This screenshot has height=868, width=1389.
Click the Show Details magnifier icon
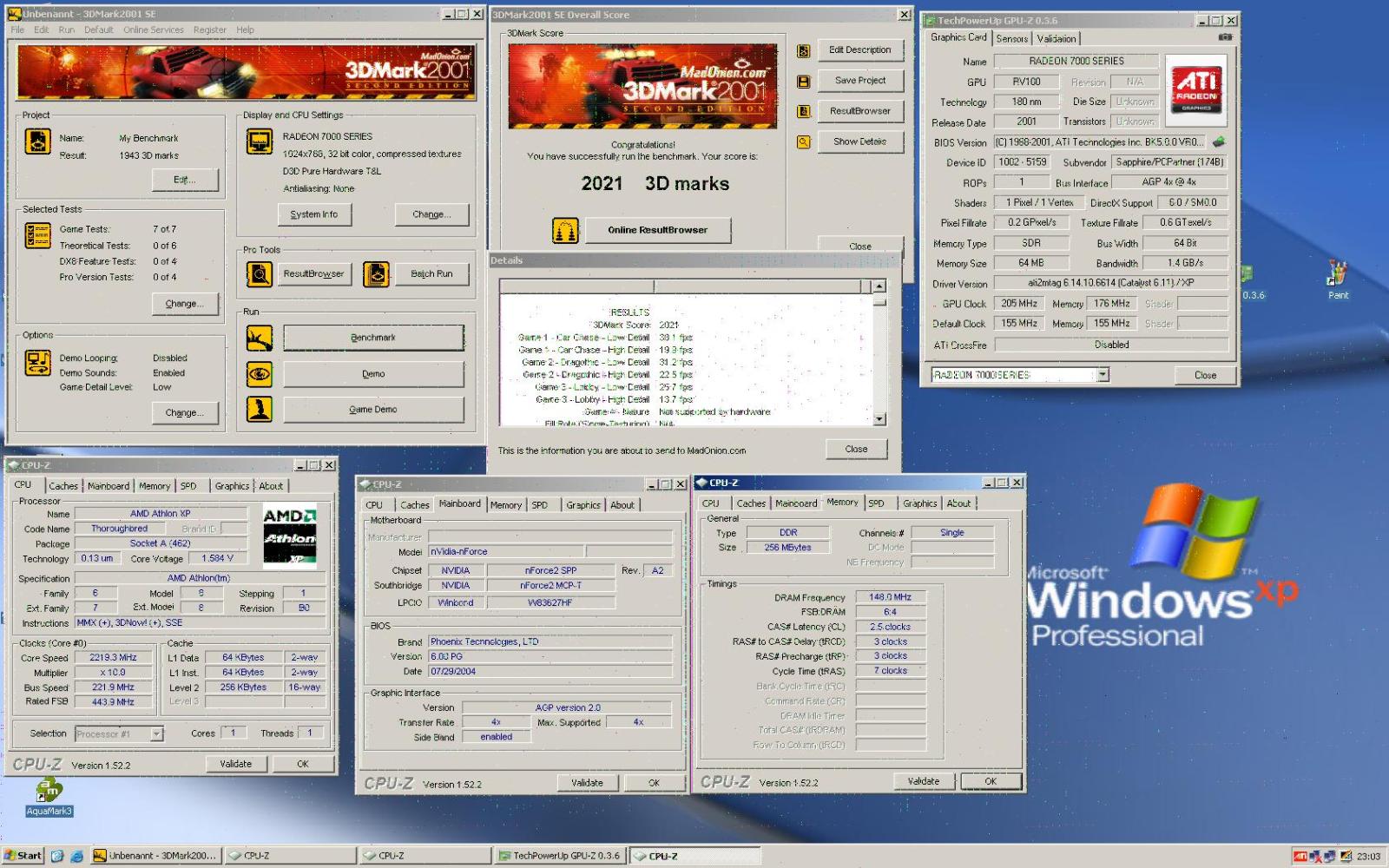point(804,141)
